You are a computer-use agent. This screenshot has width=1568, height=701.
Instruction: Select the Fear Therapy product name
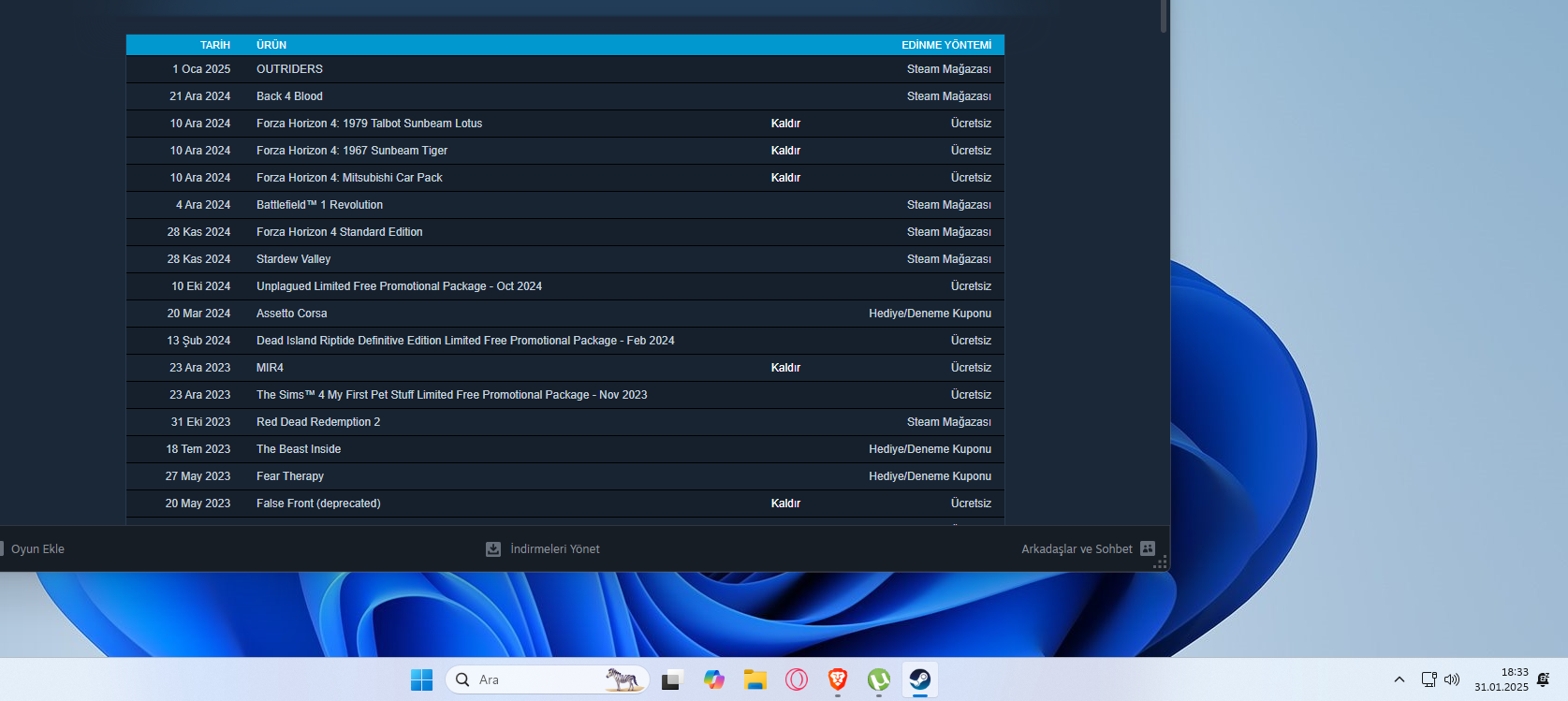tap(290, 476)
